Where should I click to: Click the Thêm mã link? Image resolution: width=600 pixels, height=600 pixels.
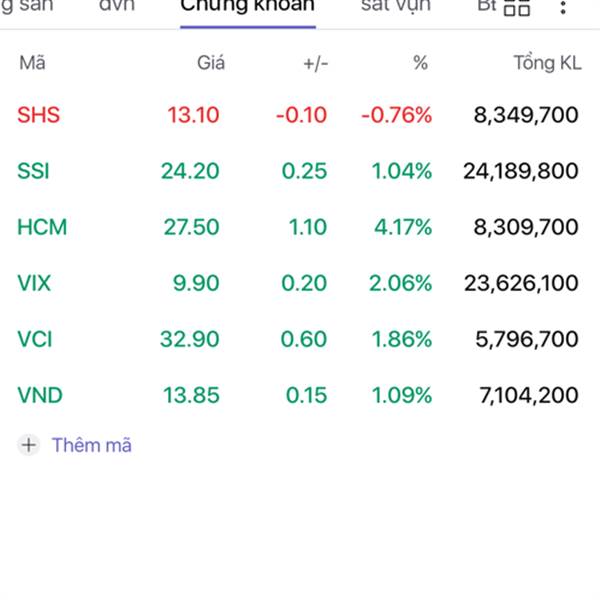click(x=91, y=445)
